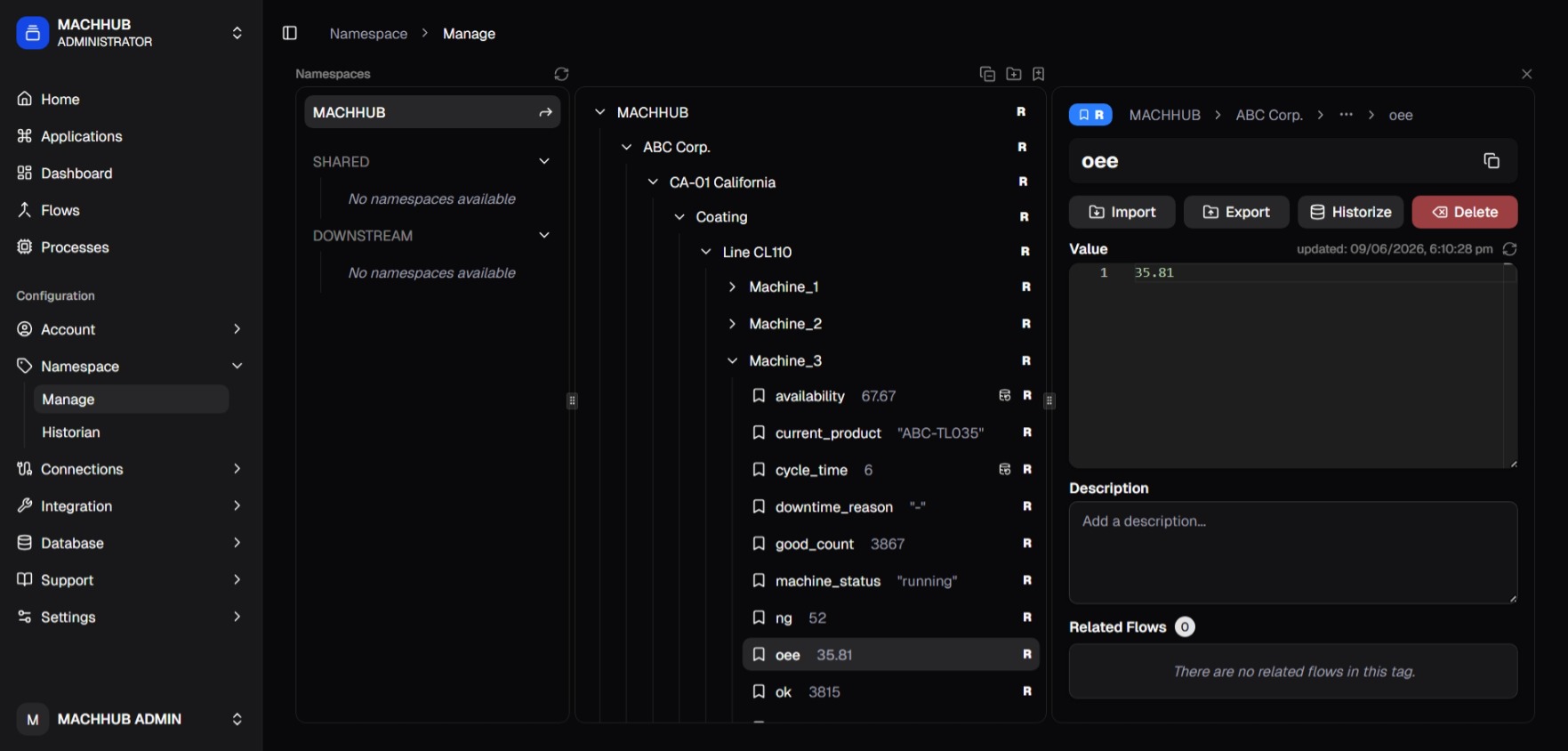This screenshot has width=1568, height=751.
Task: Collapse the DOWNSTREAM namespaces section
Action: coord(544,235)
